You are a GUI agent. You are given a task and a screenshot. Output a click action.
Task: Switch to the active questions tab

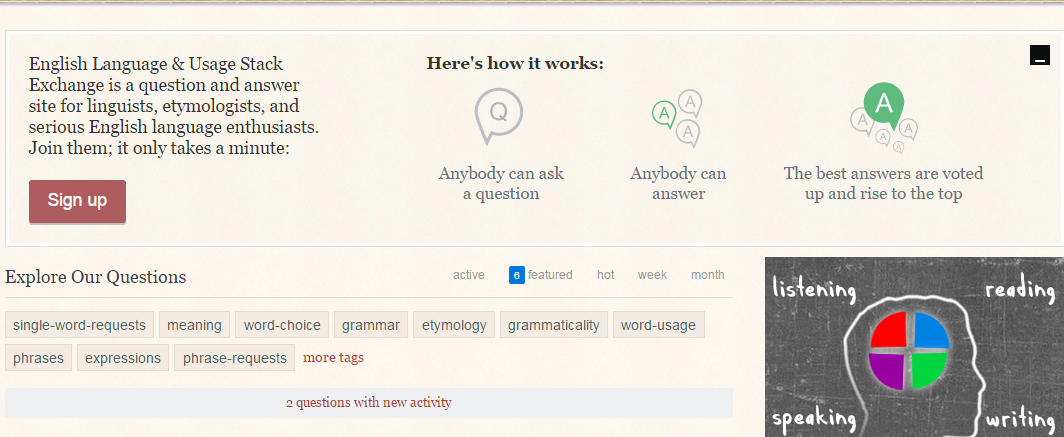click(x=469, y=275)
